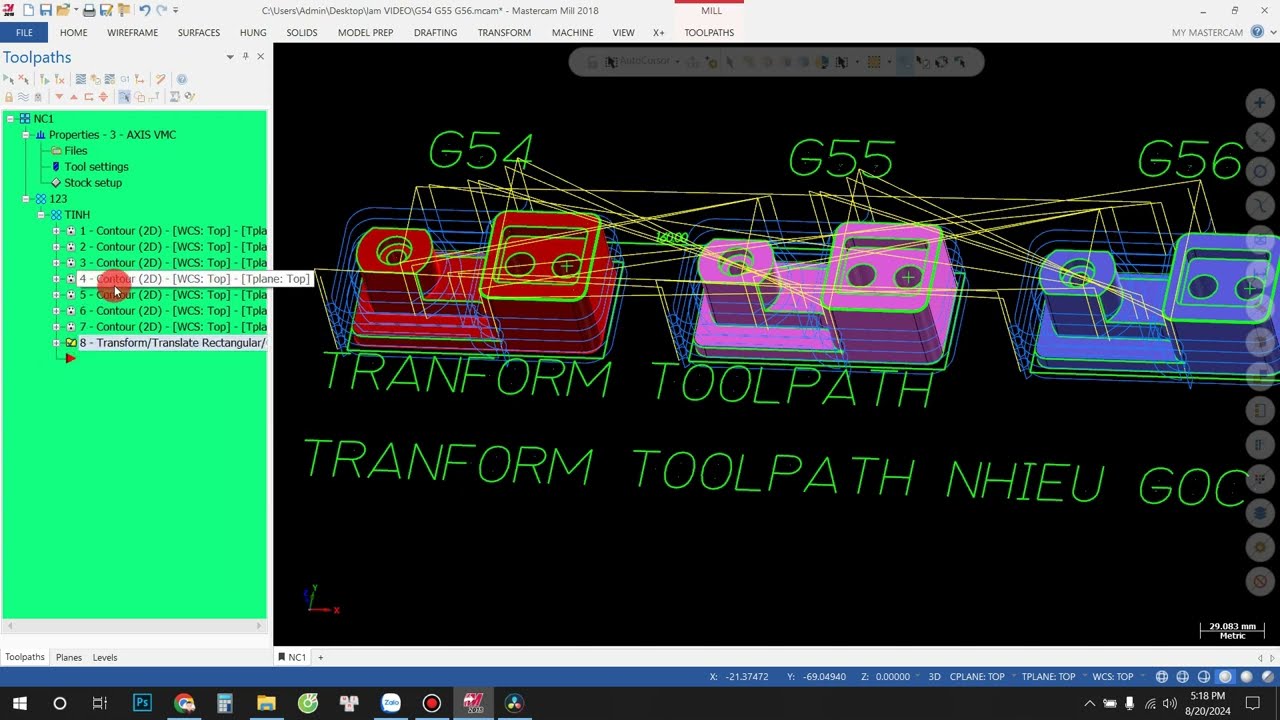
Task: Click Select all dirty operations icon
Action: (23, 79)
